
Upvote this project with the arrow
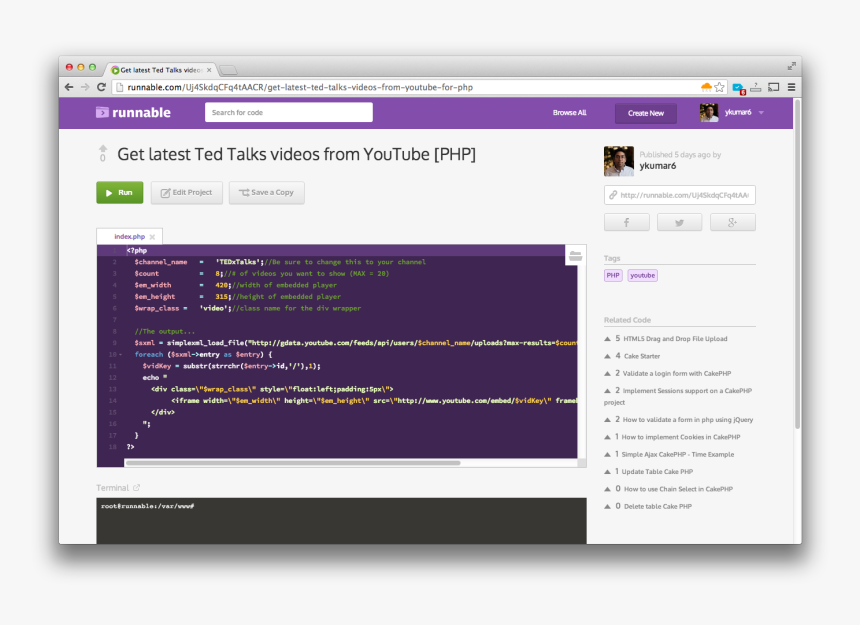tap(103, 149)
